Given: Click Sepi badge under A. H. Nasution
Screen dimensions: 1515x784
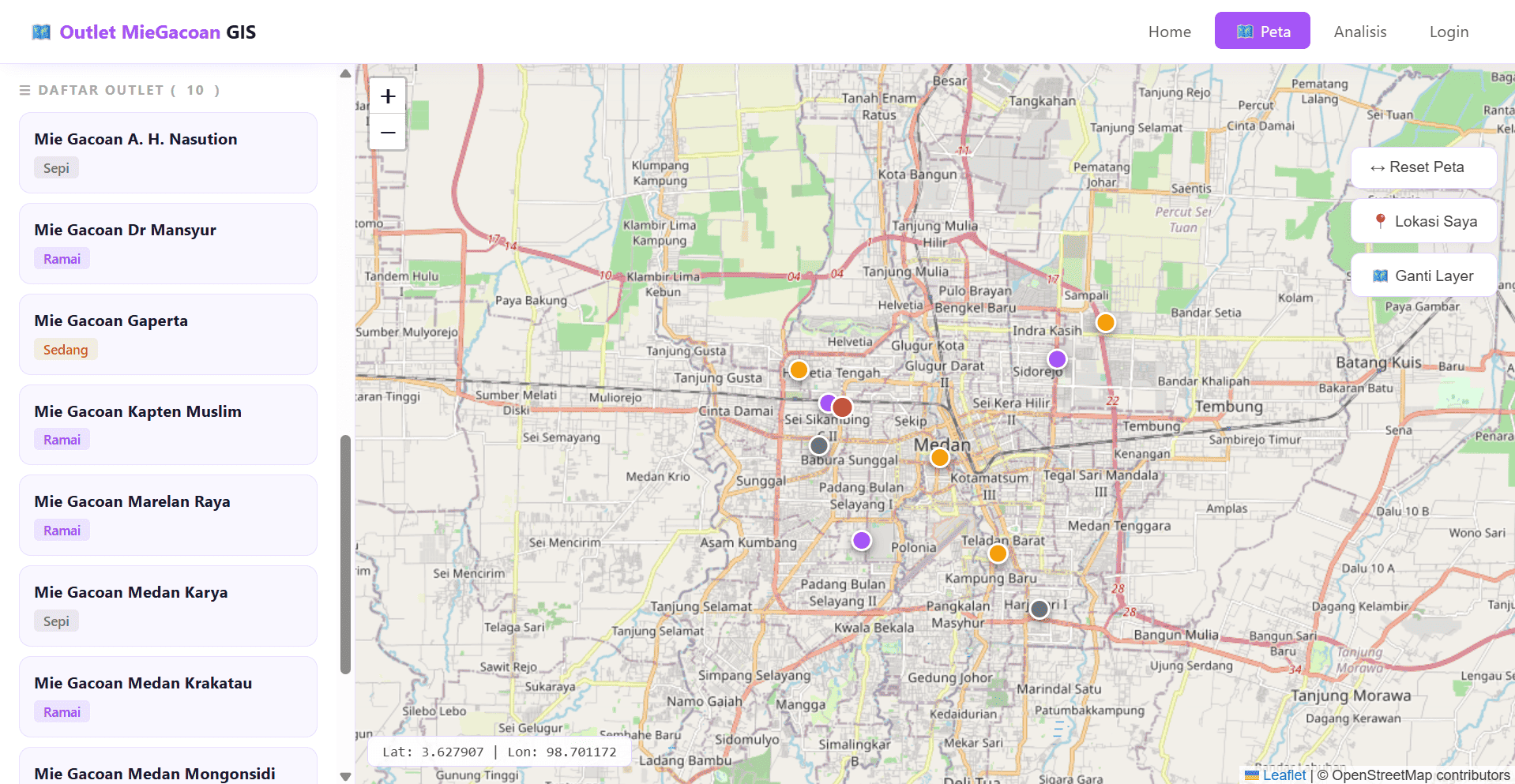Looking at the screenshot, I should tap(56, 168).
